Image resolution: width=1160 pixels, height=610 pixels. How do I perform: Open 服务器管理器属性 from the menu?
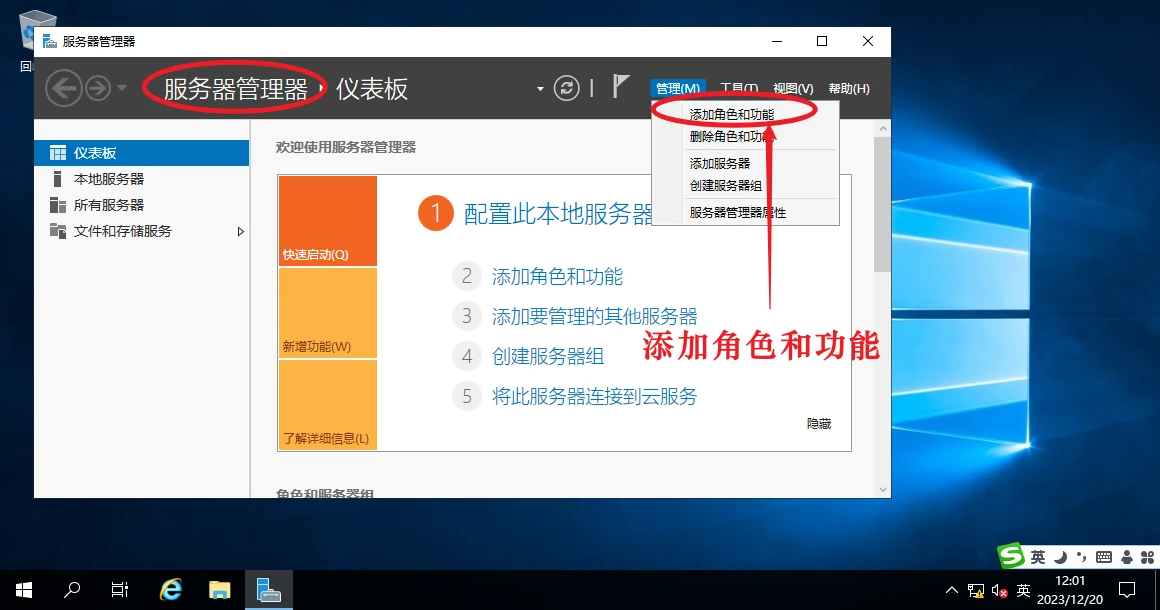pos(745,212)
